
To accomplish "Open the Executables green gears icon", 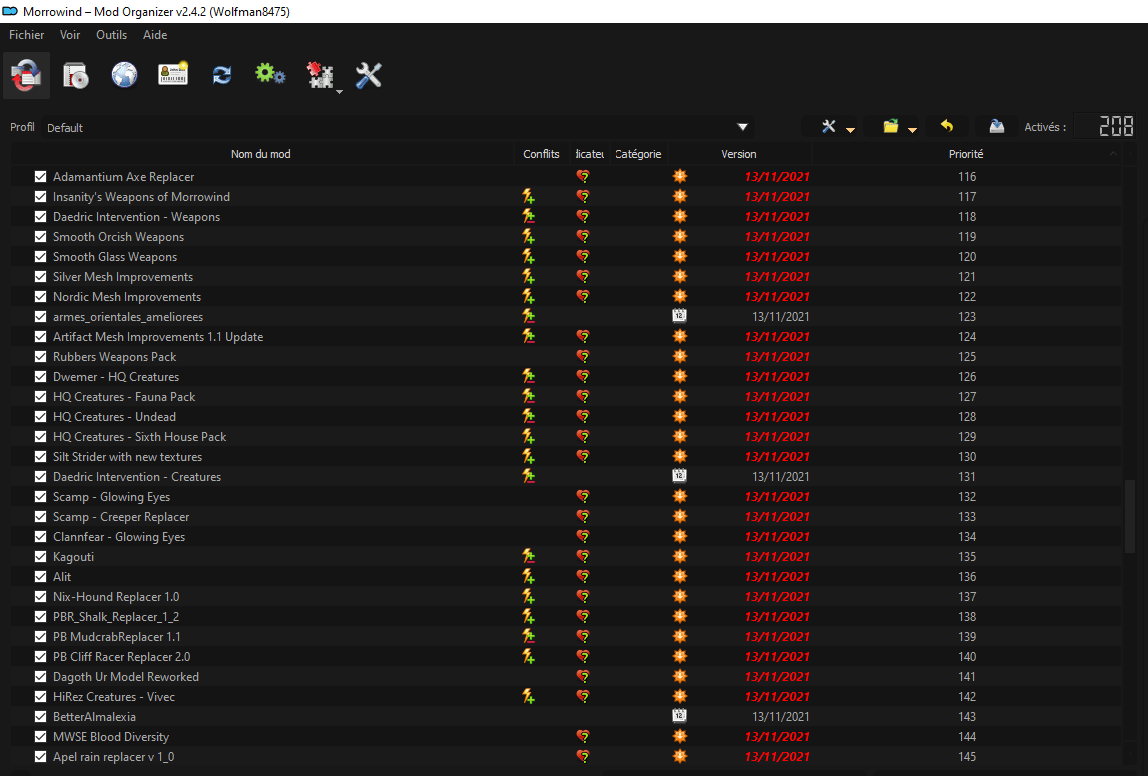I will tap(270, 76).
